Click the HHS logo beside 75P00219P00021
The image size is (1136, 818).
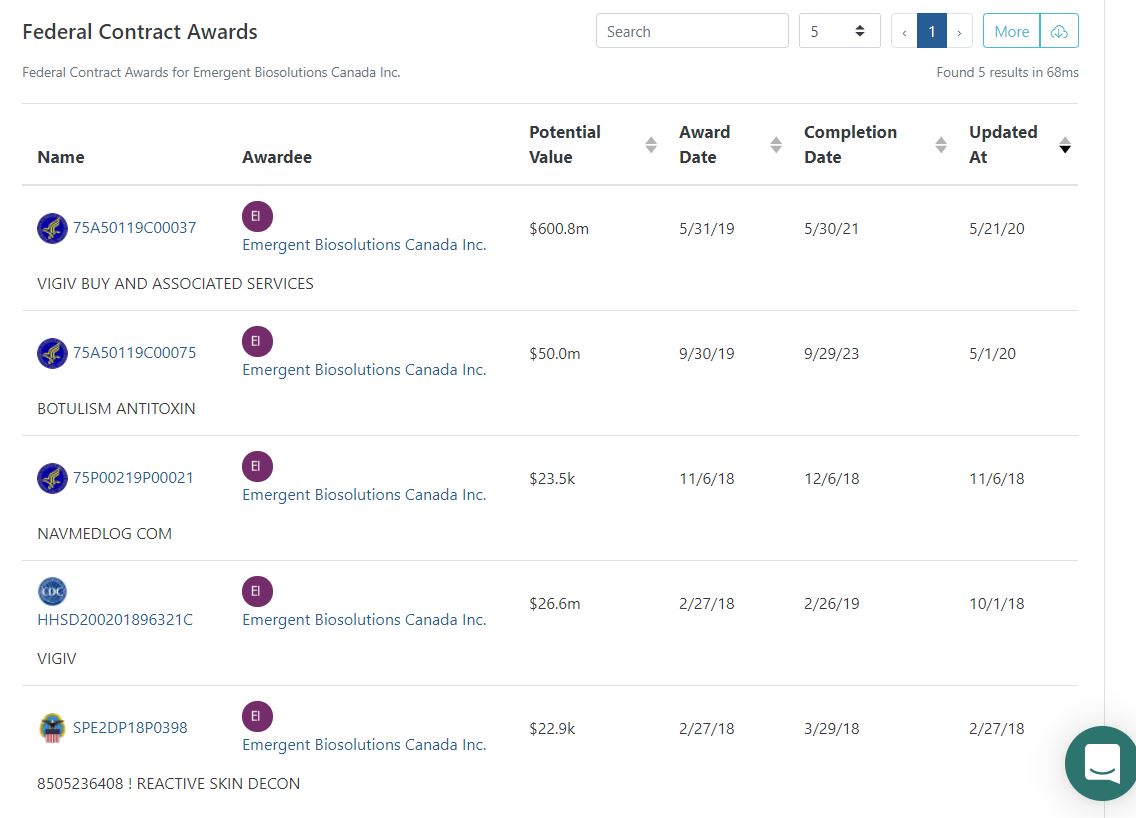pyautogui.click(x=52, y=478)
